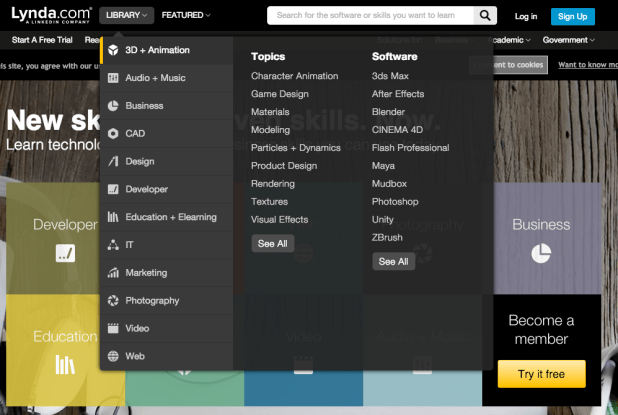Image resolution: width=618 pixels, height=415 pixels.
Task: Select the Developer menu category
Action: coord(166,189)
